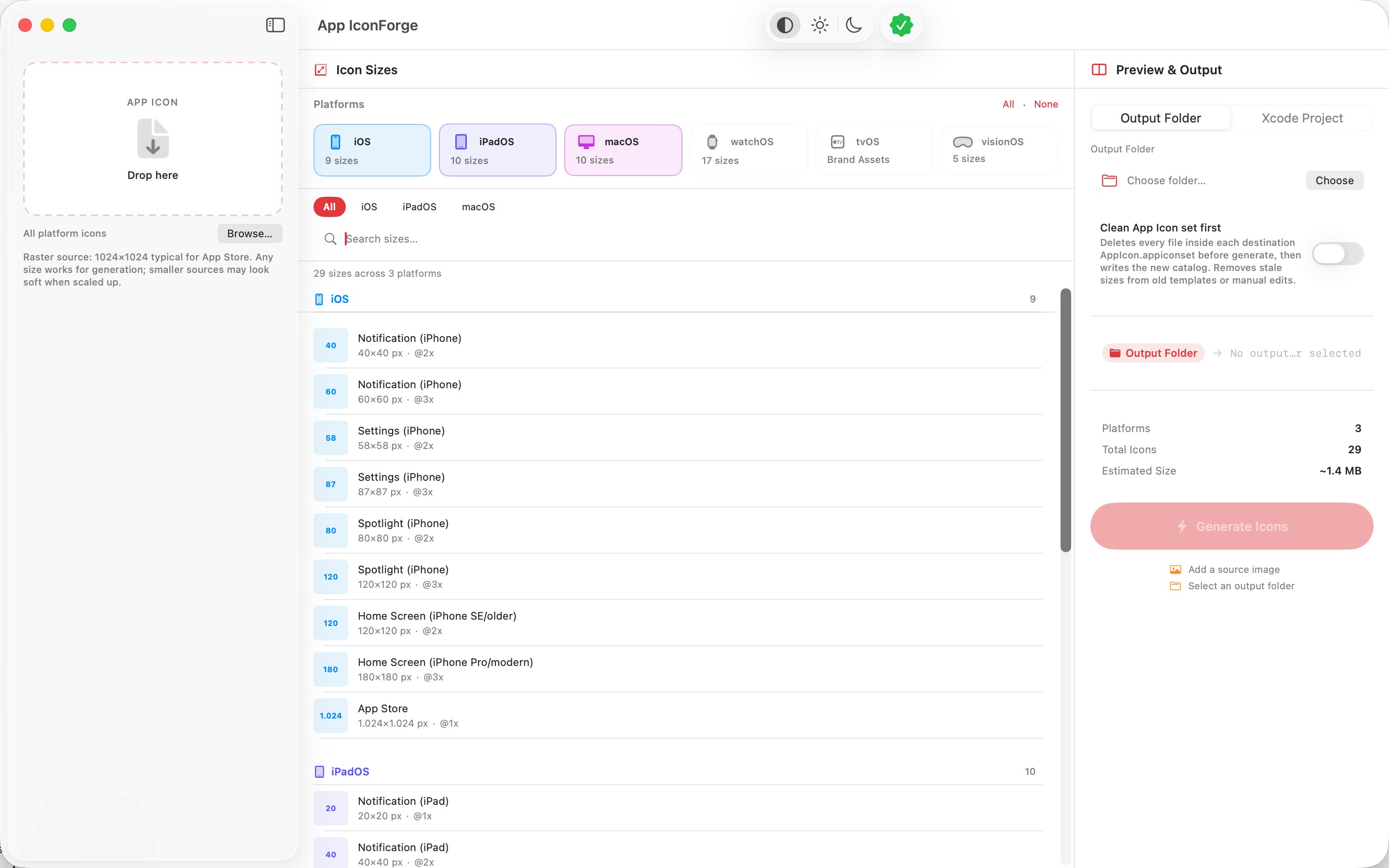Select the All filter pill
This screenshot has width=1389, height=868.
329,207
